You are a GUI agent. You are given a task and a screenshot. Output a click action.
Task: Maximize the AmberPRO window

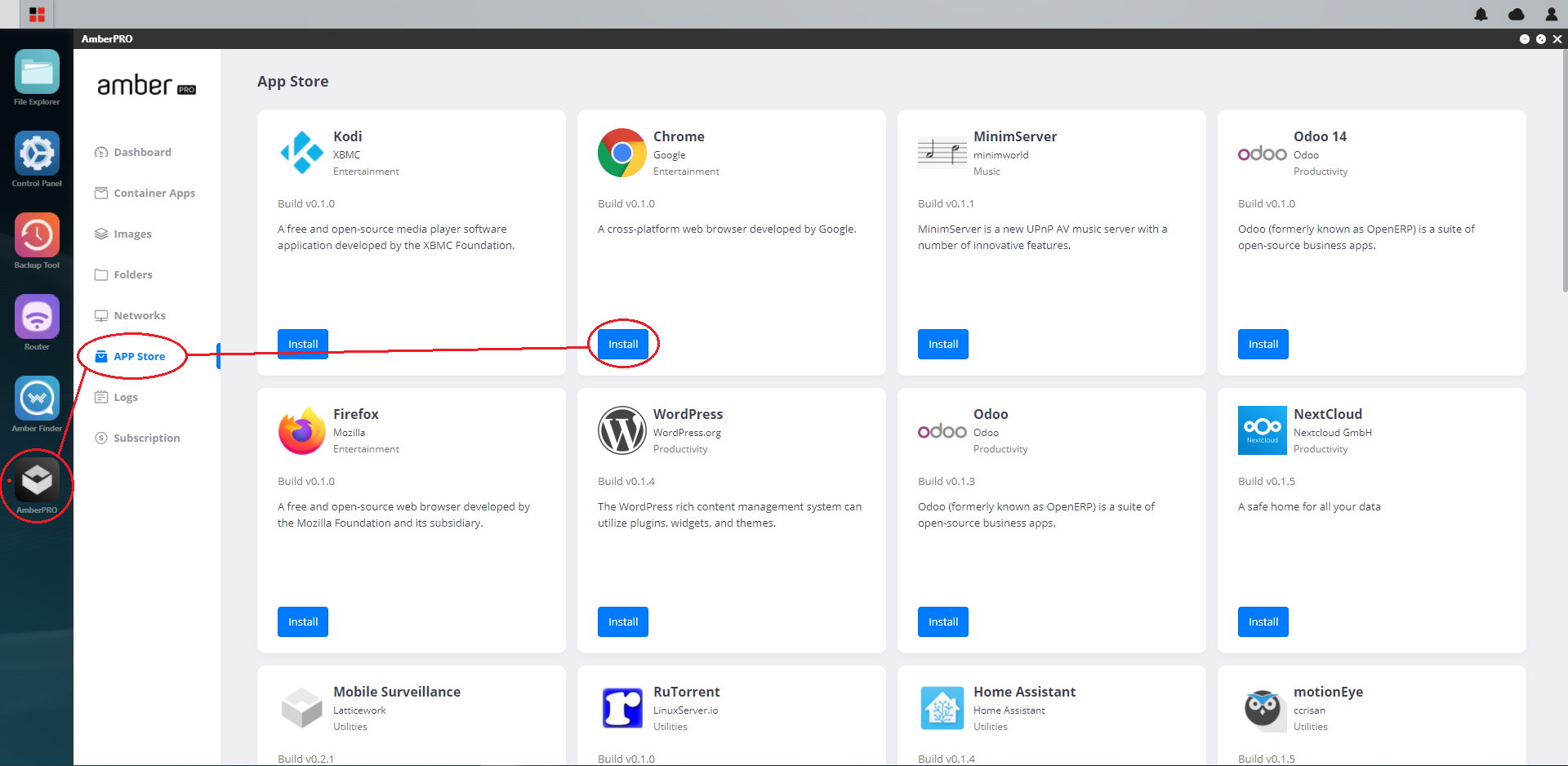click(x=1541, y=39)
